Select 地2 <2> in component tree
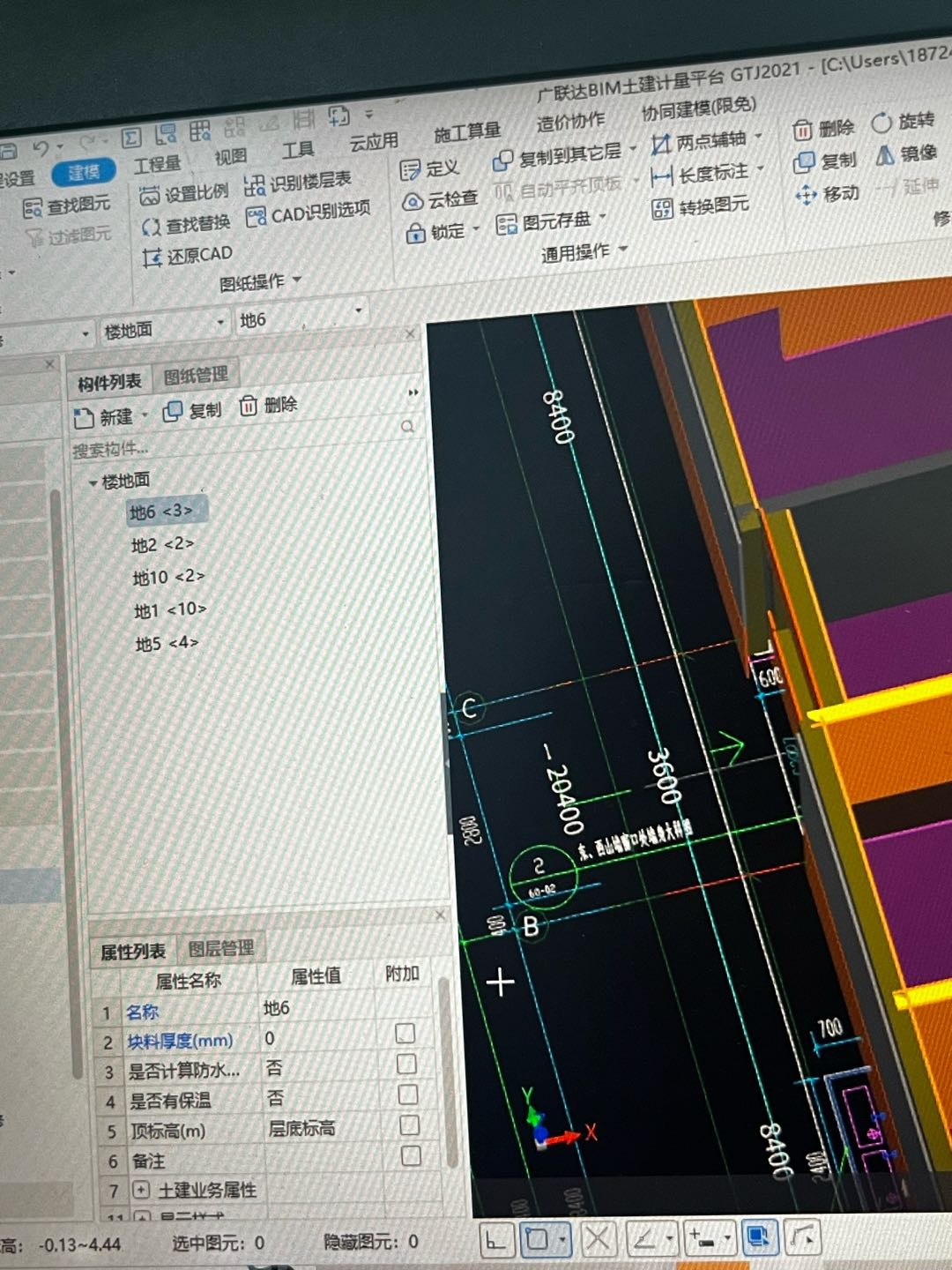952x1270 pixels. 162,544
